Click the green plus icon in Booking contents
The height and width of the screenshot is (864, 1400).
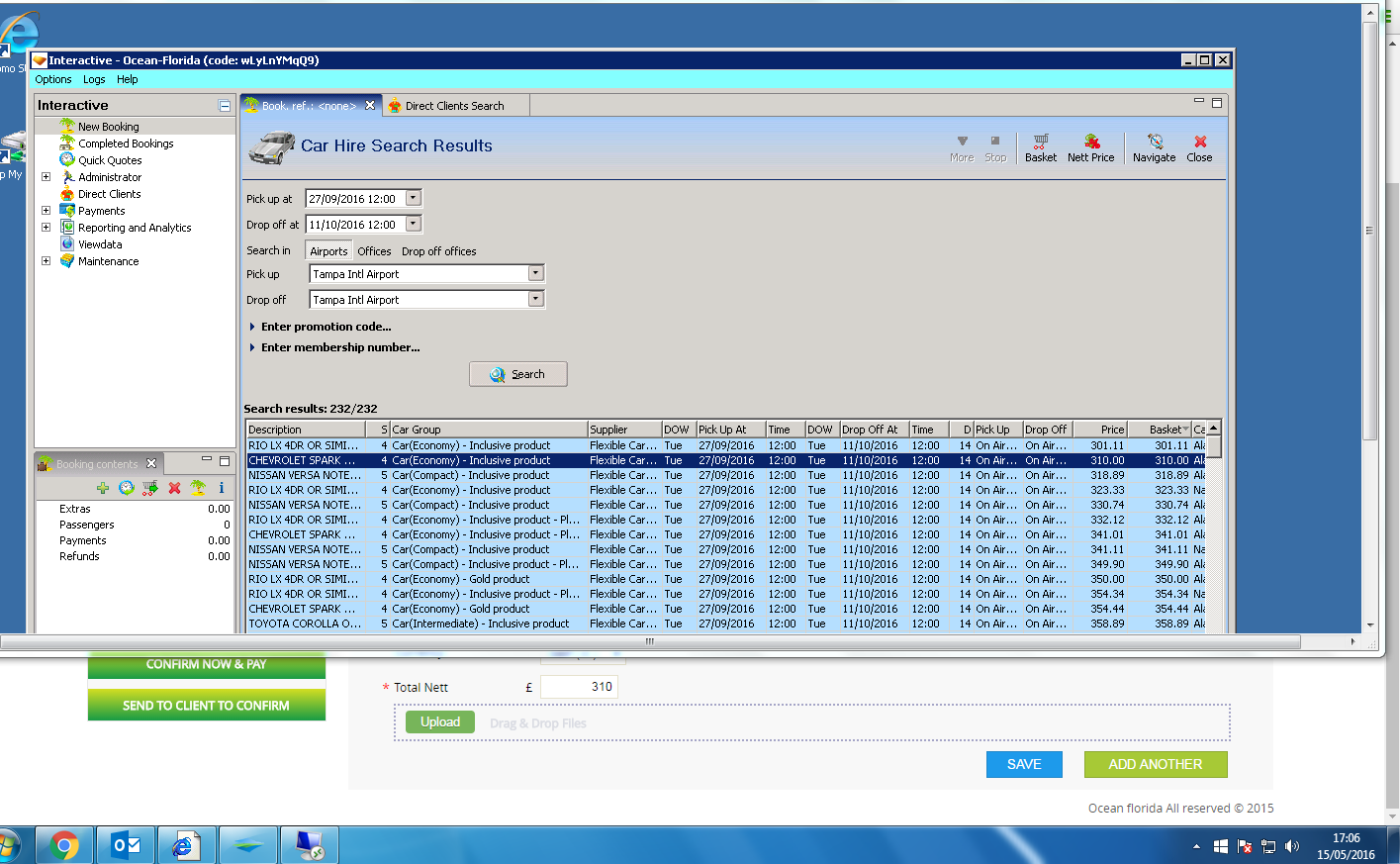(x=103, y=488)
